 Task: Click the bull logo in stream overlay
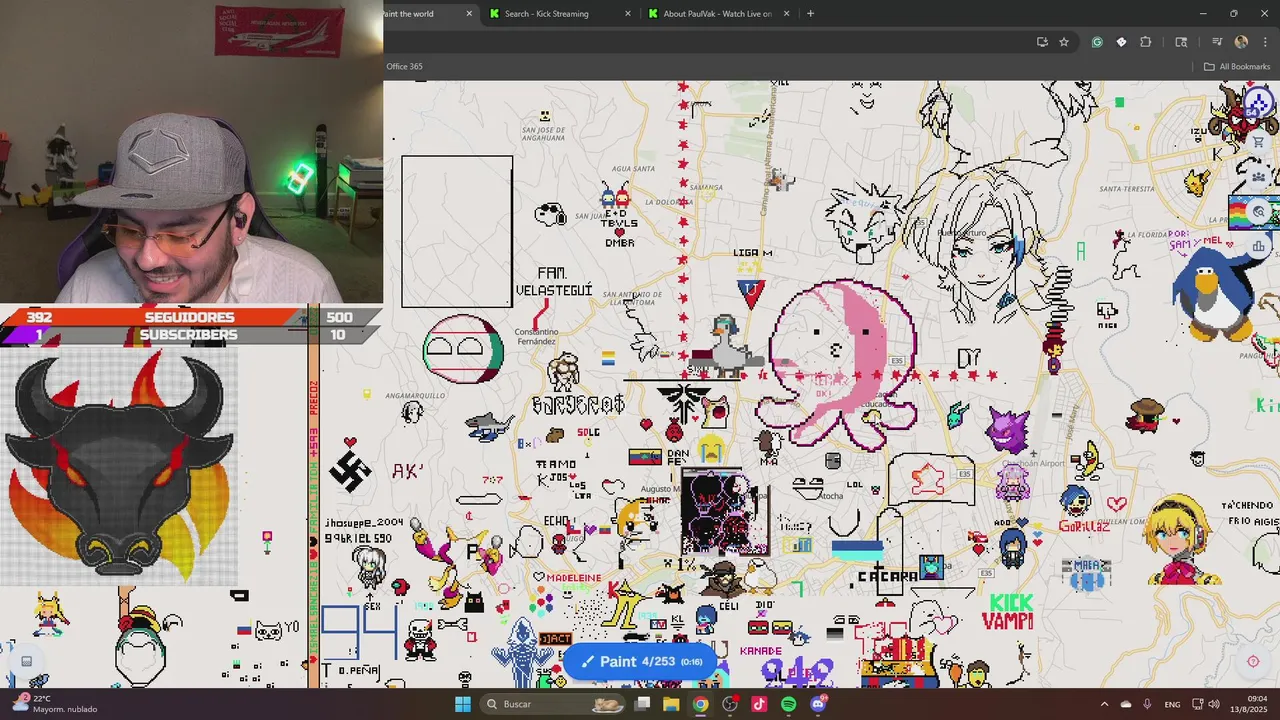(119, 465)
